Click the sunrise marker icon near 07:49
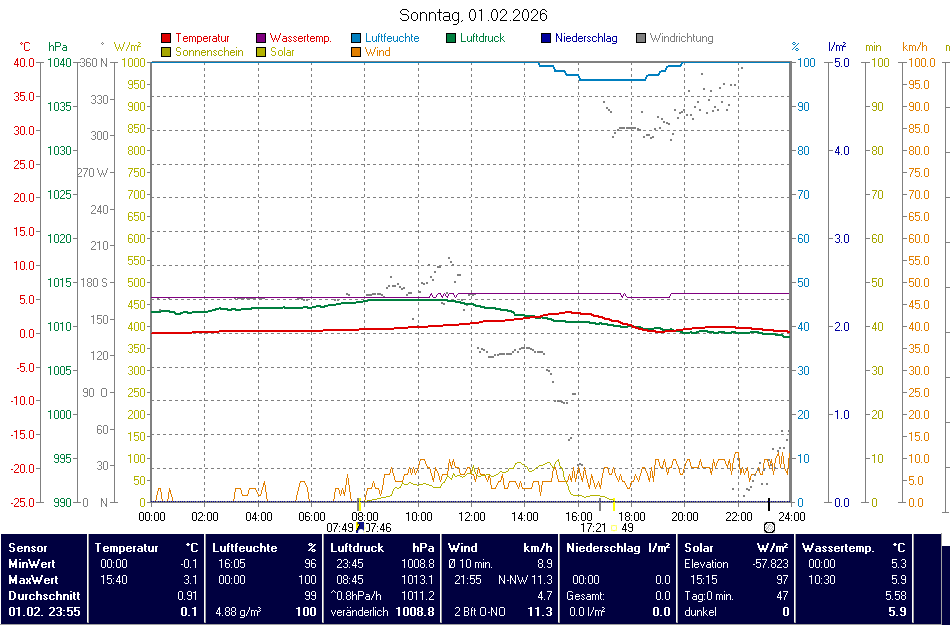This screenshot has width=950, height=625. point(359,527)
